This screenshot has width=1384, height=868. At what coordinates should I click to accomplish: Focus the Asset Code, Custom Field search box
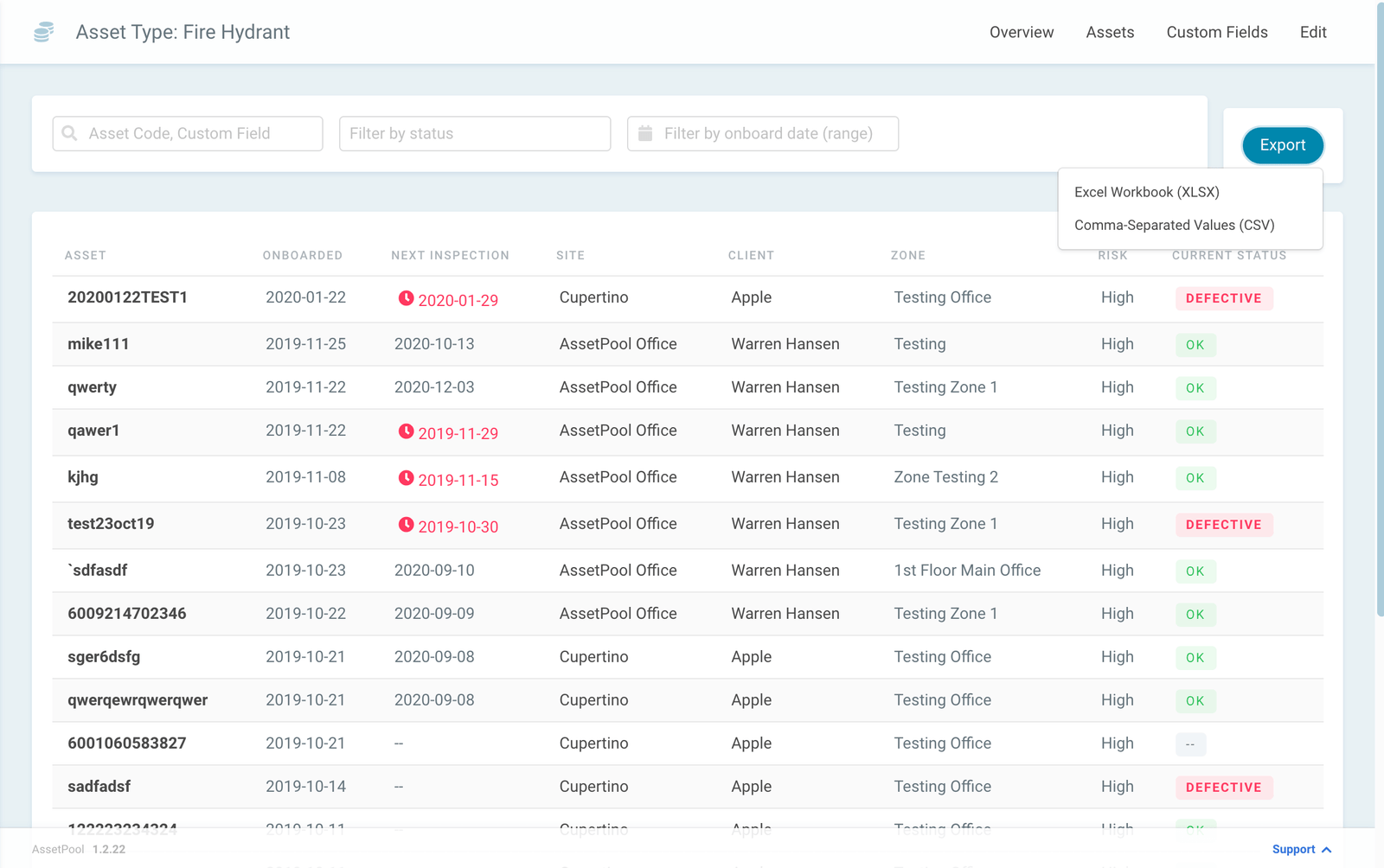tap(188, 134)
